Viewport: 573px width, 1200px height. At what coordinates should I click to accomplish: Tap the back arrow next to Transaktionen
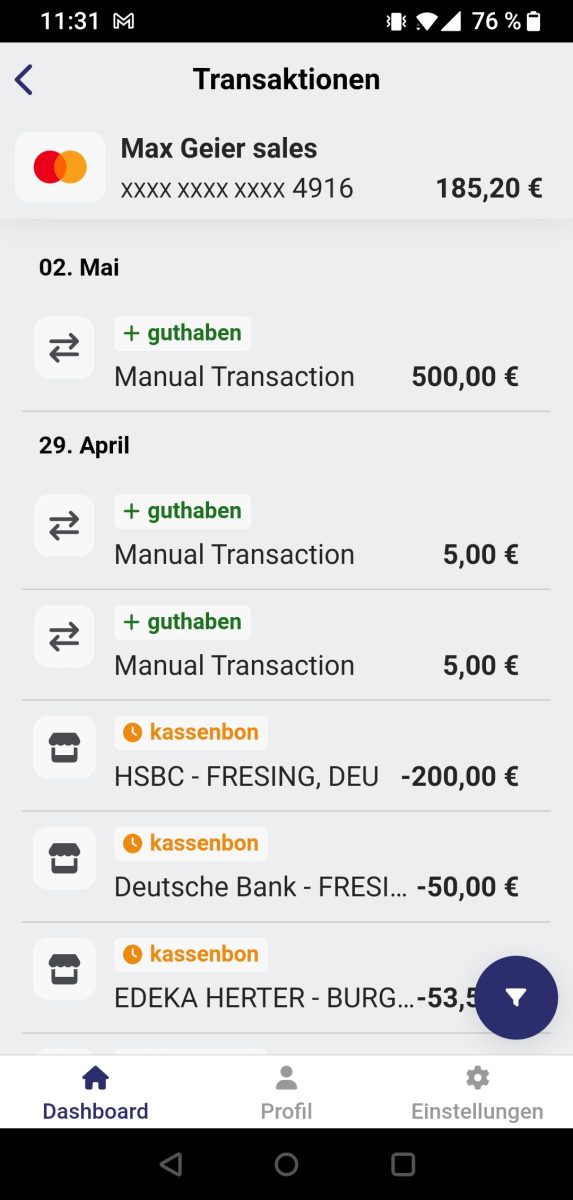24,79
